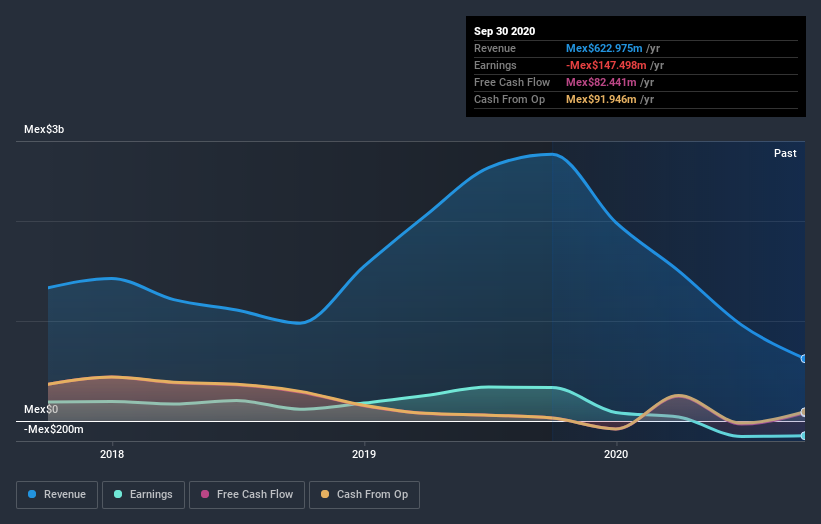Select the 2018 axis label
This screenshot has width=821, height=524.
click(x=112, y=454)
